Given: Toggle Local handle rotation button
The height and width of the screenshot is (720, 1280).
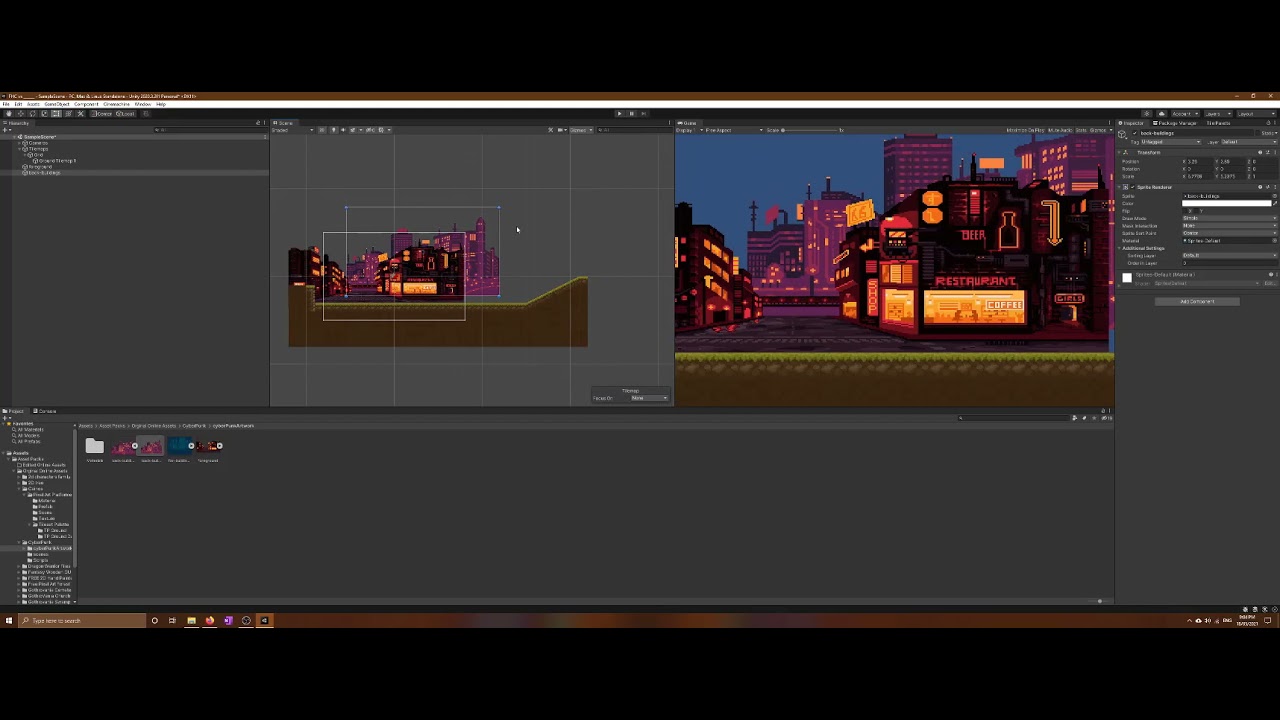Looking at the screenshot, I should (x=125, y=113).
